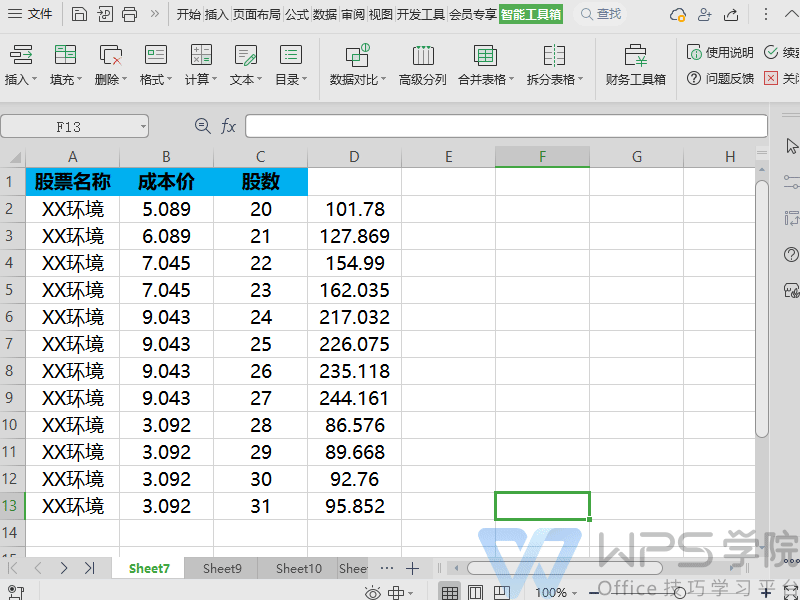Click the eye protection mode icon

coord(373,592)
